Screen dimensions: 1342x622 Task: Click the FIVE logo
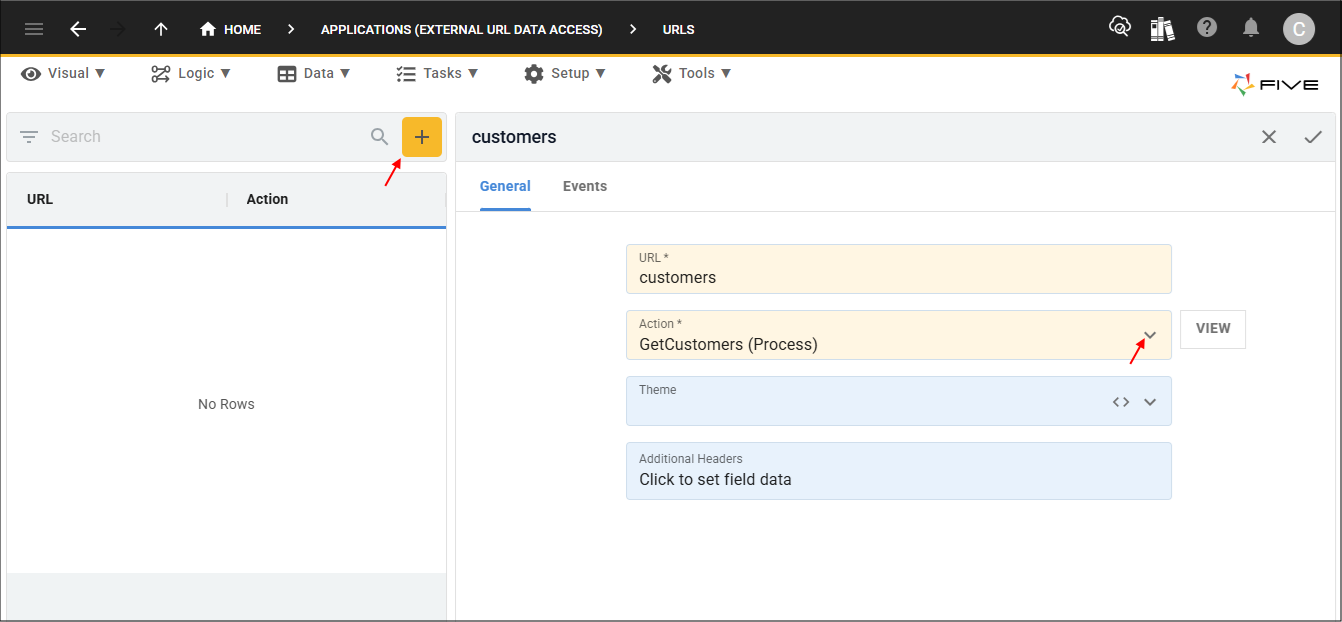1275,85
